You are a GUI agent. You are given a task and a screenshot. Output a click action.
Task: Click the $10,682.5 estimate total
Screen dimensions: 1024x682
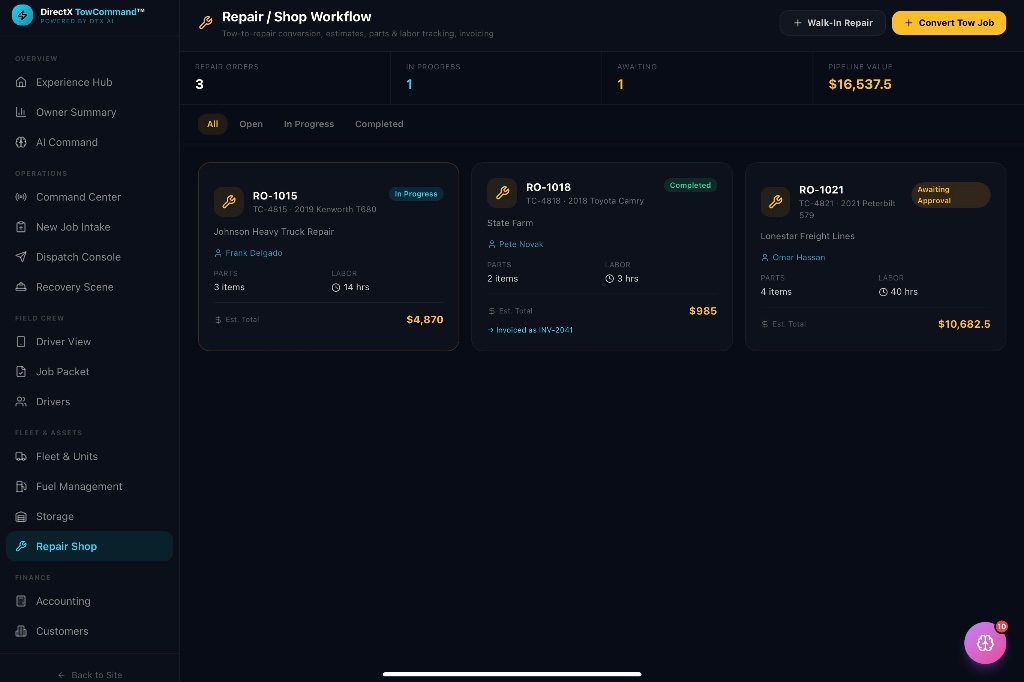pyautogui.click(x=964, y=325)
